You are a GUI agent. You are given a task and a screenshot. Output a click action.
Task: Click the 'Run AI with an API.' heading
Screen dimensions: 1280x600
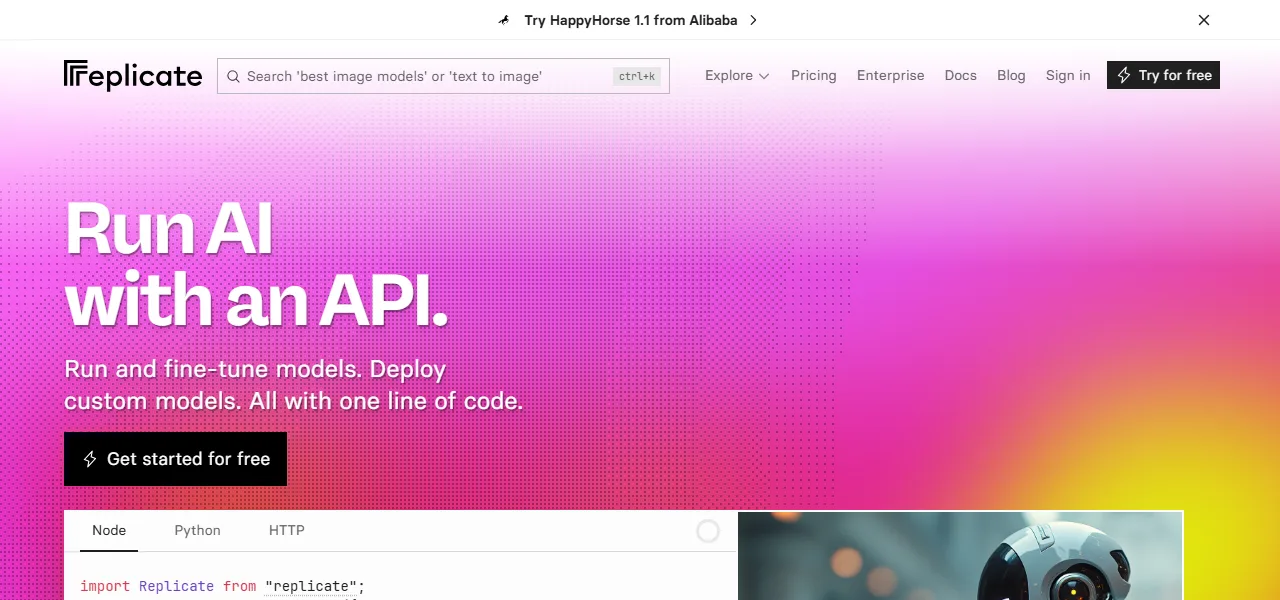pyautogui.click(x=256, y=264)
